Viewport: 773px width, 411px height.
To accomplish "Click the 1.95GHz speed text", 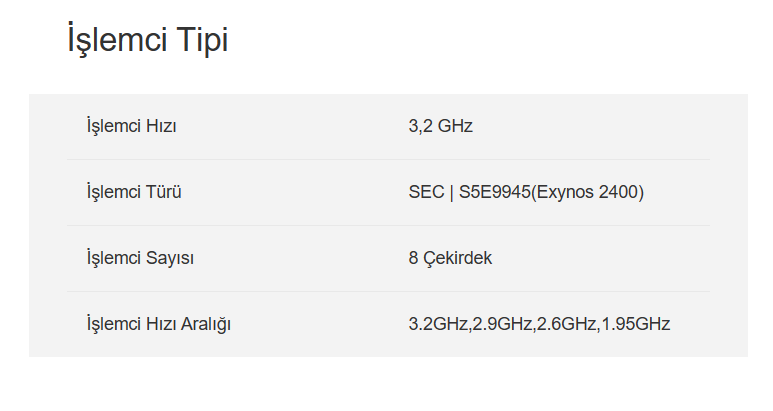I will pos(635,324).
